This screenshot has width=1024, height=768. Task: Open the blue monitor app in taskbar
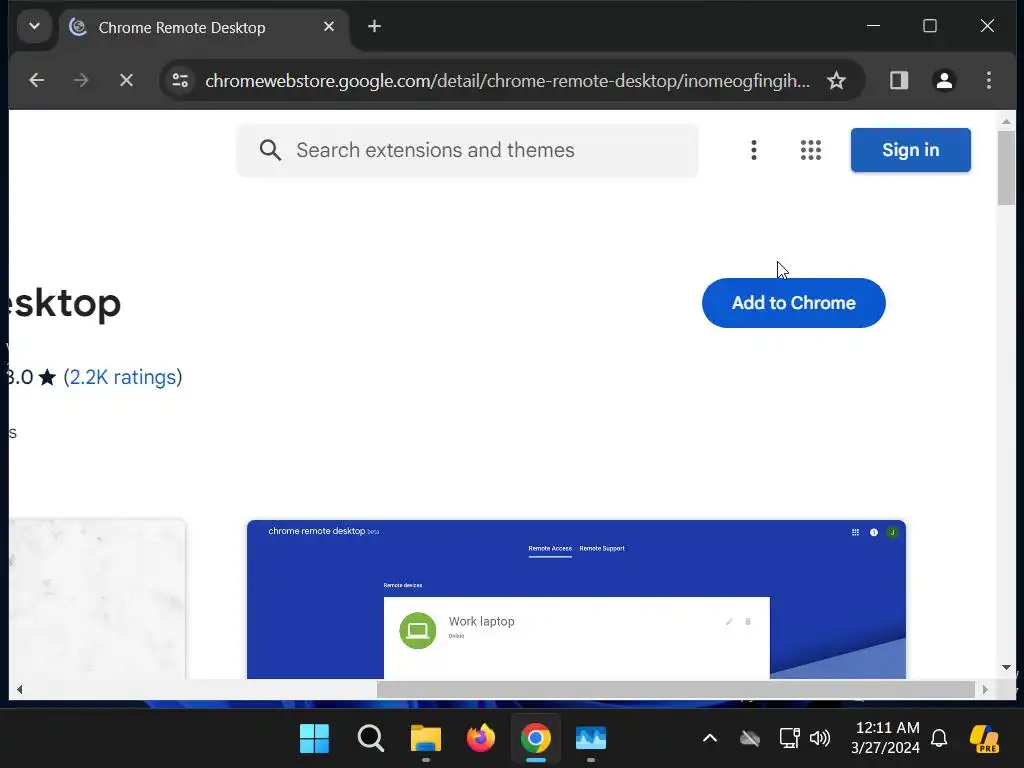(591, 739)
